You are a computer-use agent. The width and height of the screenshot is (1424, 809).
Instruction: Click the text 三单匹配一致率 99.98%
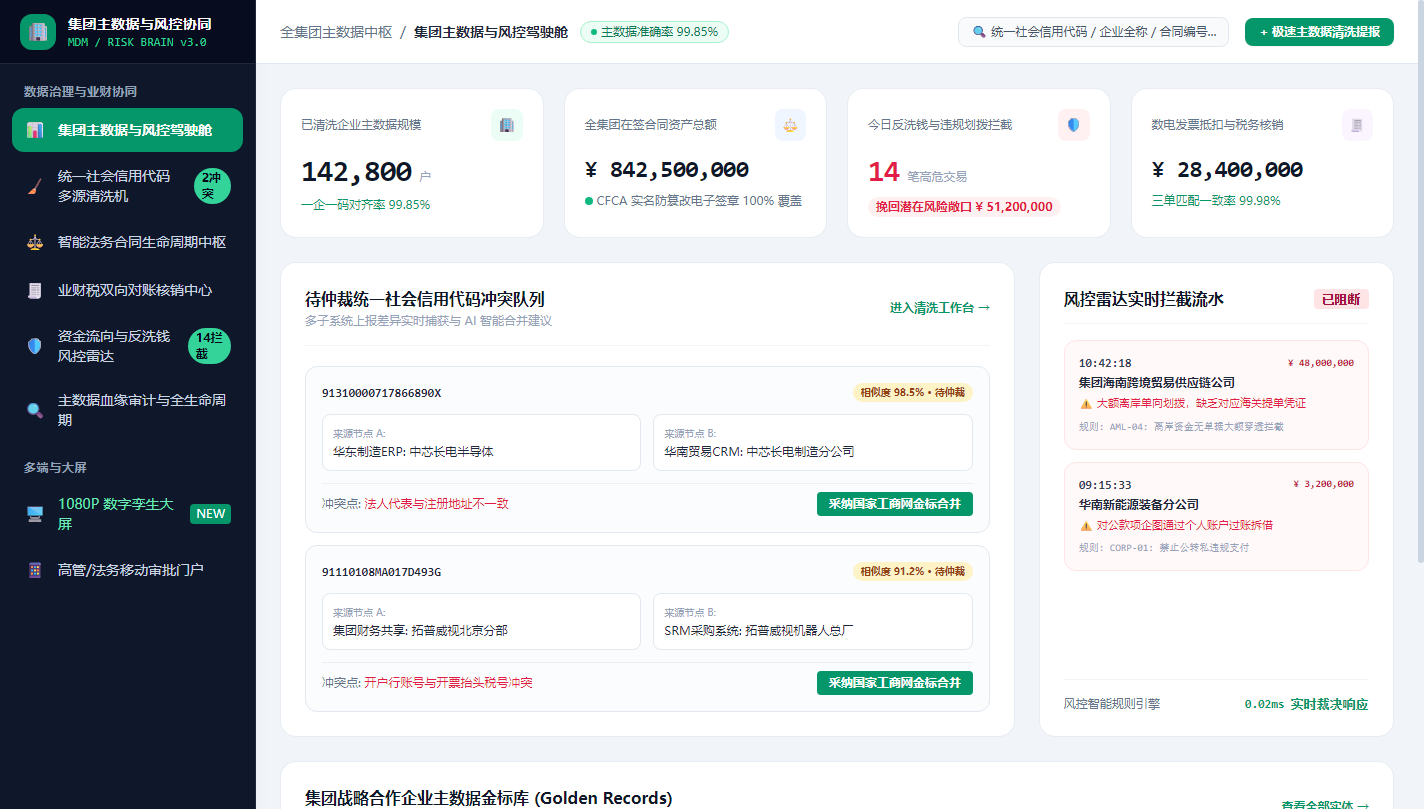(1216, 201)
